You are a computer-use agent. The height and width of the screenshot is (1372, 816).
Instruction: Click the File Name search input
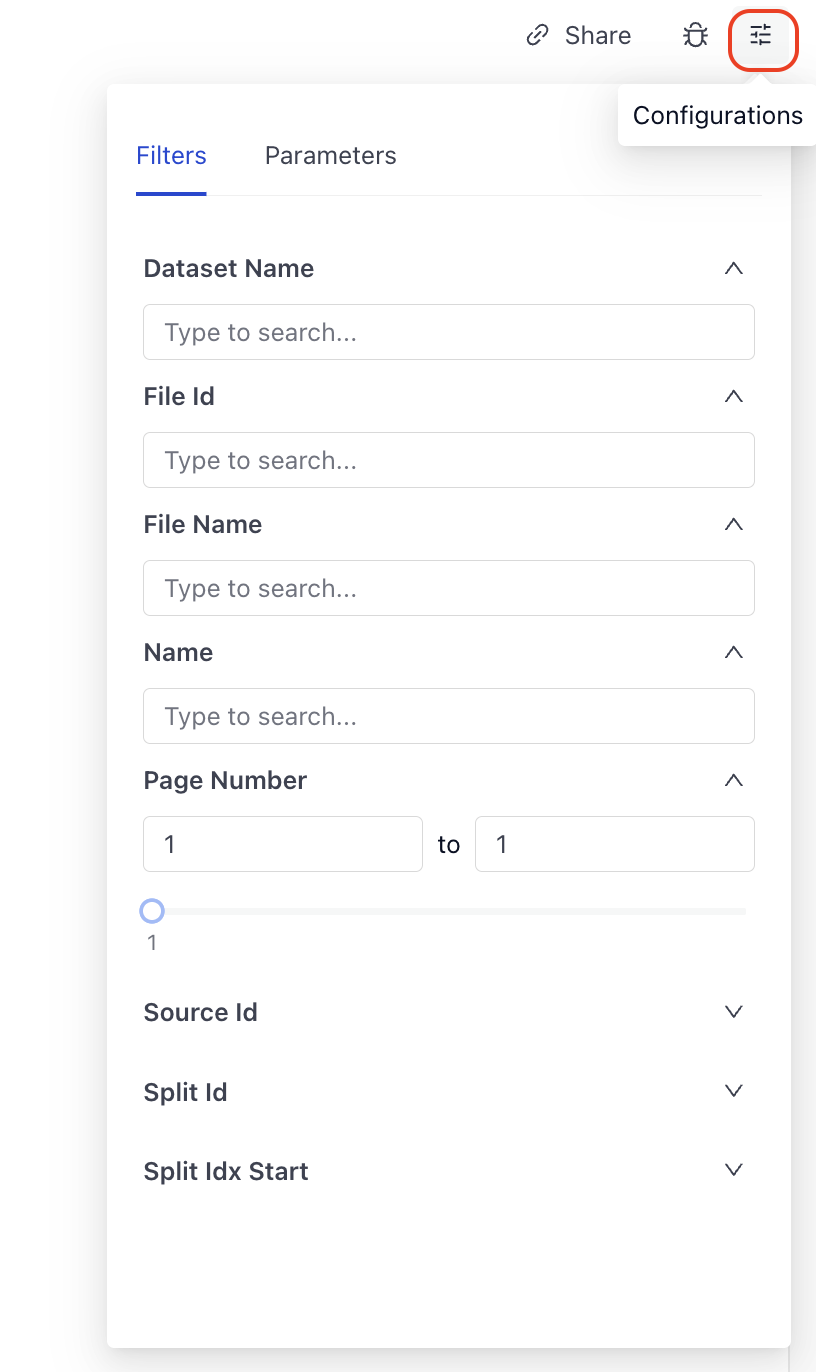pos(448,588)
